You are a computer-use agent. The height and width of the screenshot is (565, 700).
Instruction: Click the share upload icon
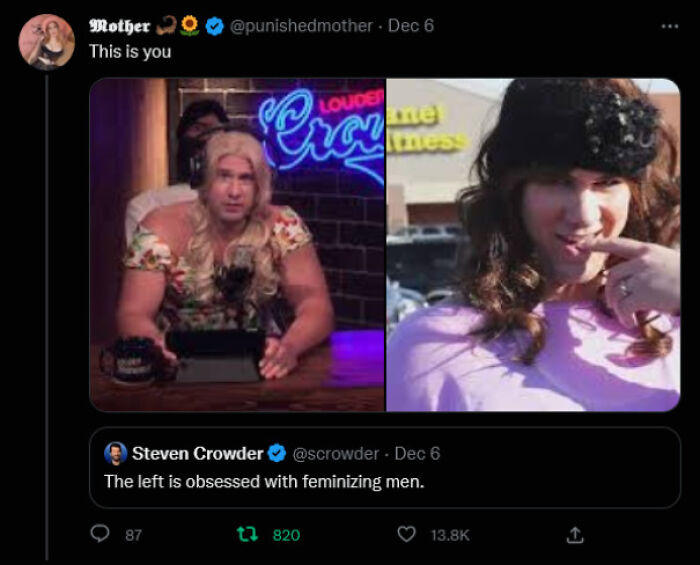pos(574,535)
